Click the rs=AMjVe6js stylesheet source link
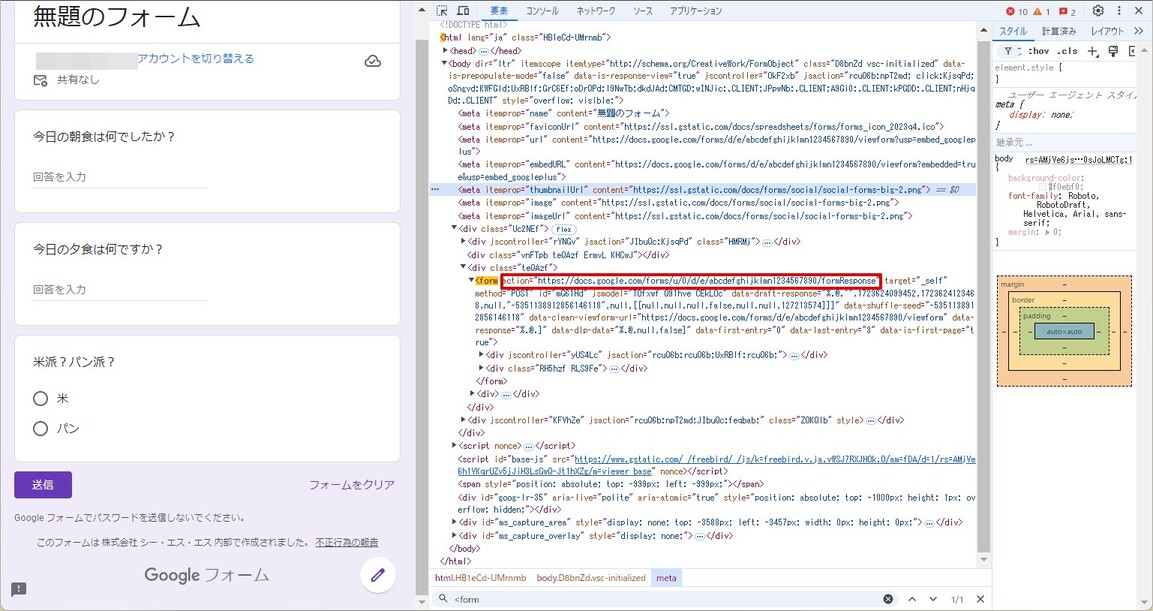This screenshot has width=1153, height=611. coord(1079,160)
